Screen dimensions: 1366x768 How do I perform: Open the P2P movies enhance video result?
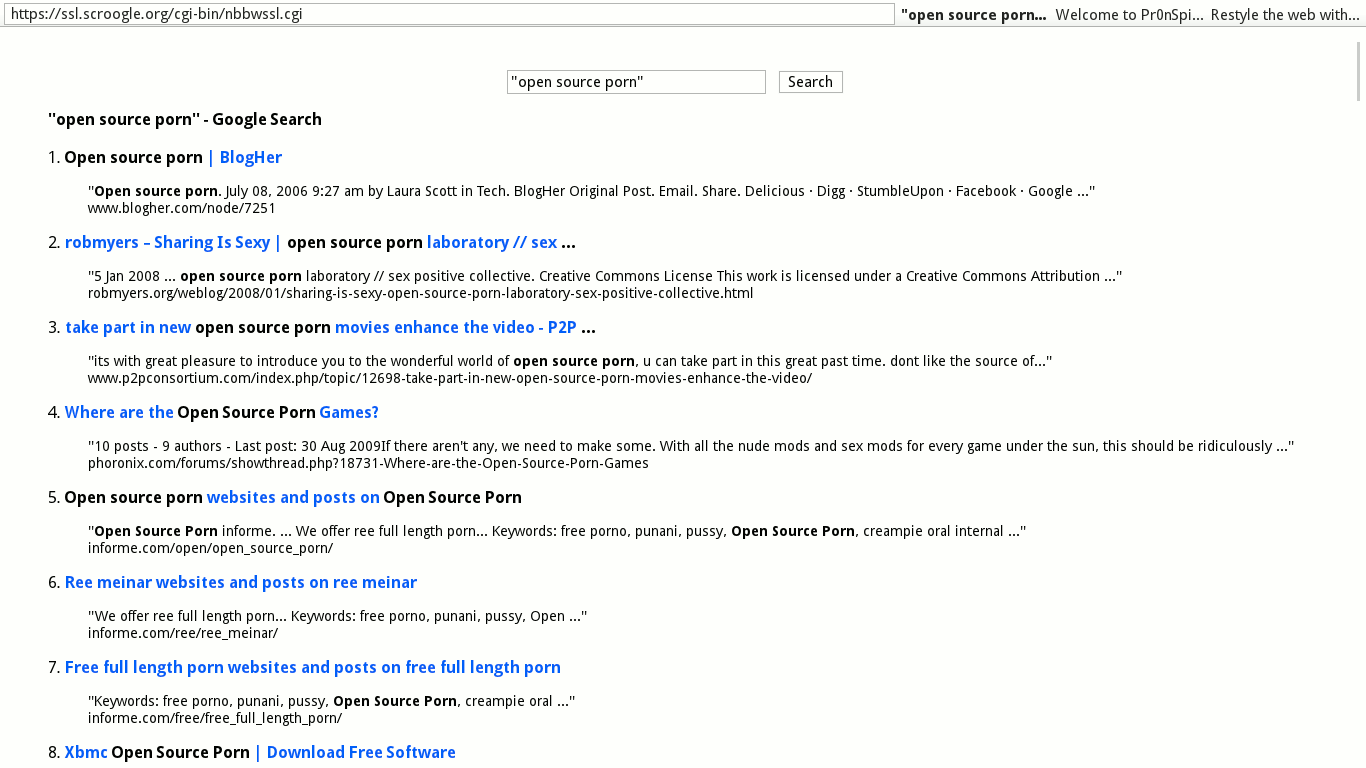click(330, 327)
